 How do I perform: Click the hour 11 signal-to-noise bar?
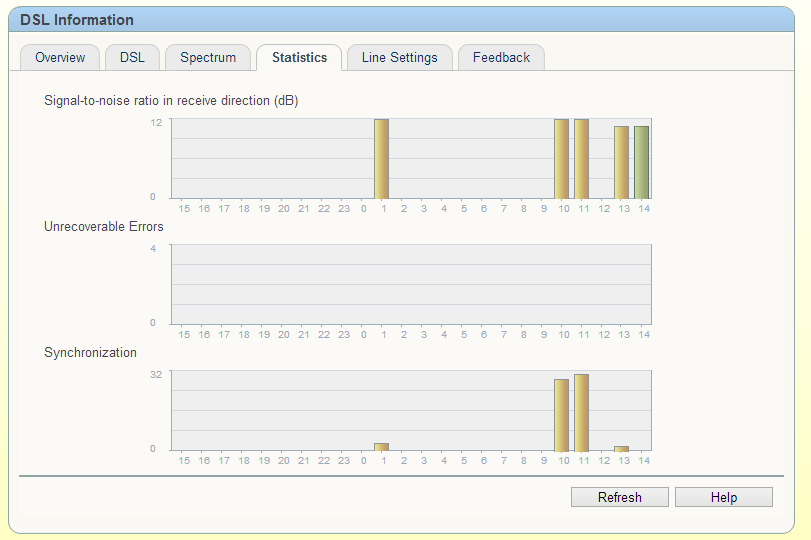tap(581, 159)
